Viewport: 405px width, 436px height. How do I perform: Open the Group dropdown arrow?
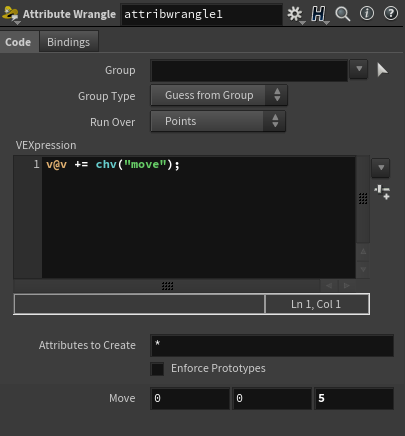click(359, 69)
